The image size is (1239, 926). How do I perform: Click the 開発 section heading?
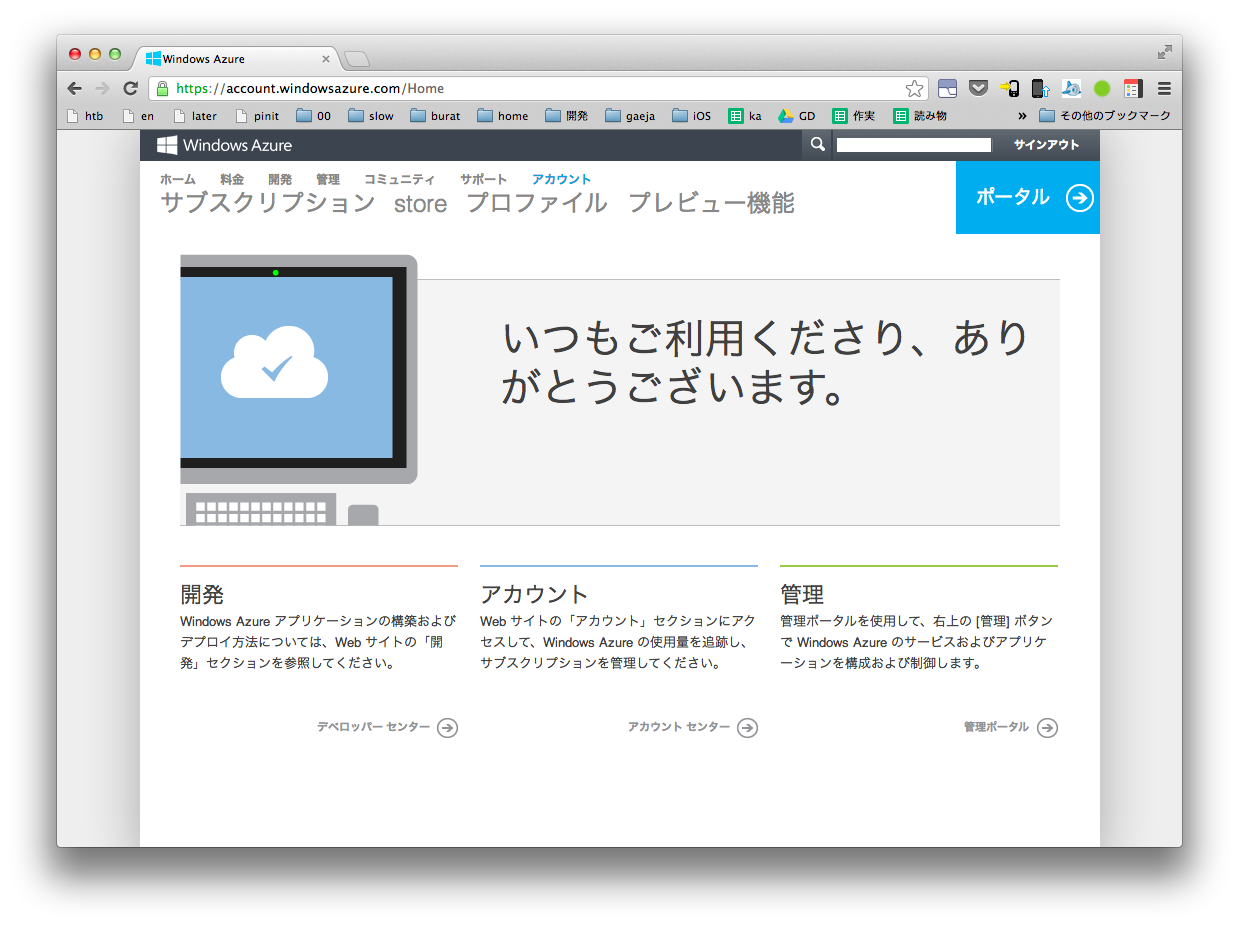click(202, 594)
